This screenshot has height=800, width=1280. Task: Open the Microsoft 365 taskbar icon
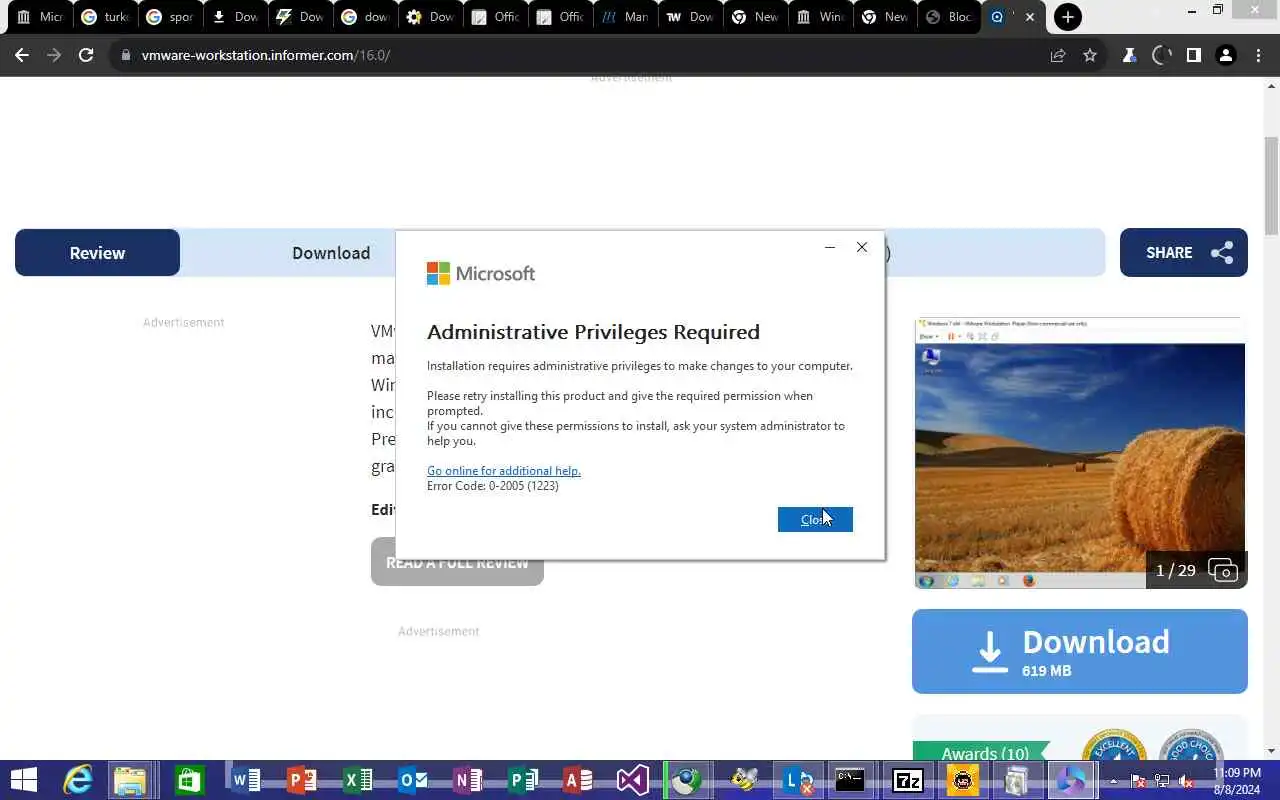click(x=1071, y=780)
